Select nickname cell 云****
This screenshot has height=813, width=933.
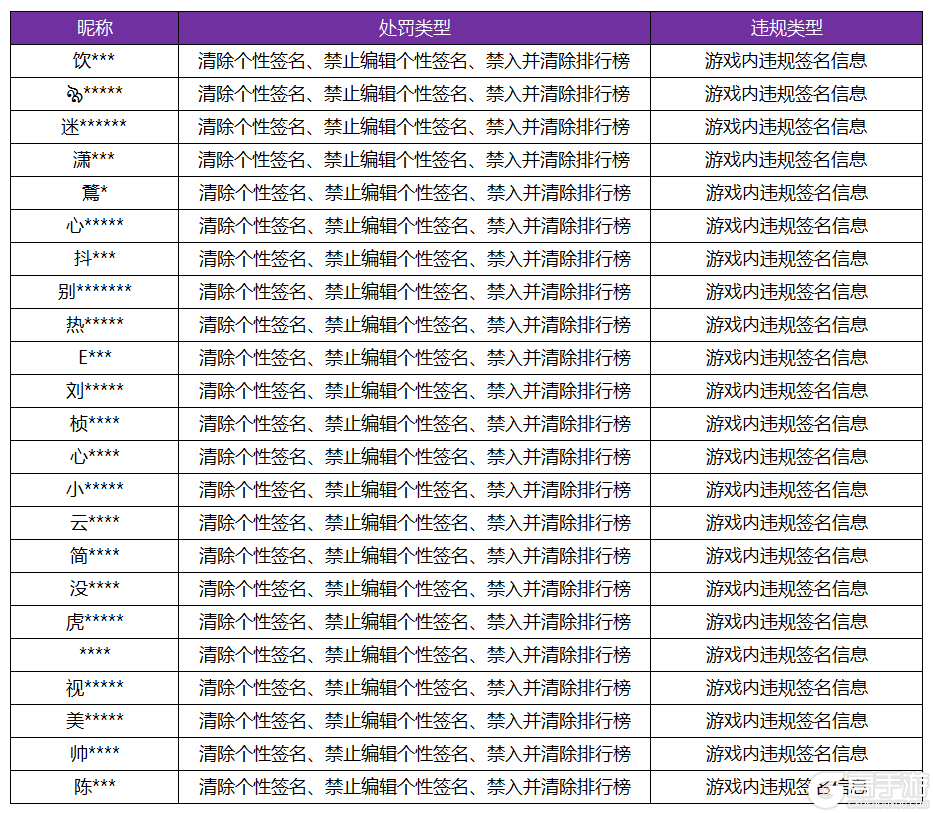pos(94,523)
